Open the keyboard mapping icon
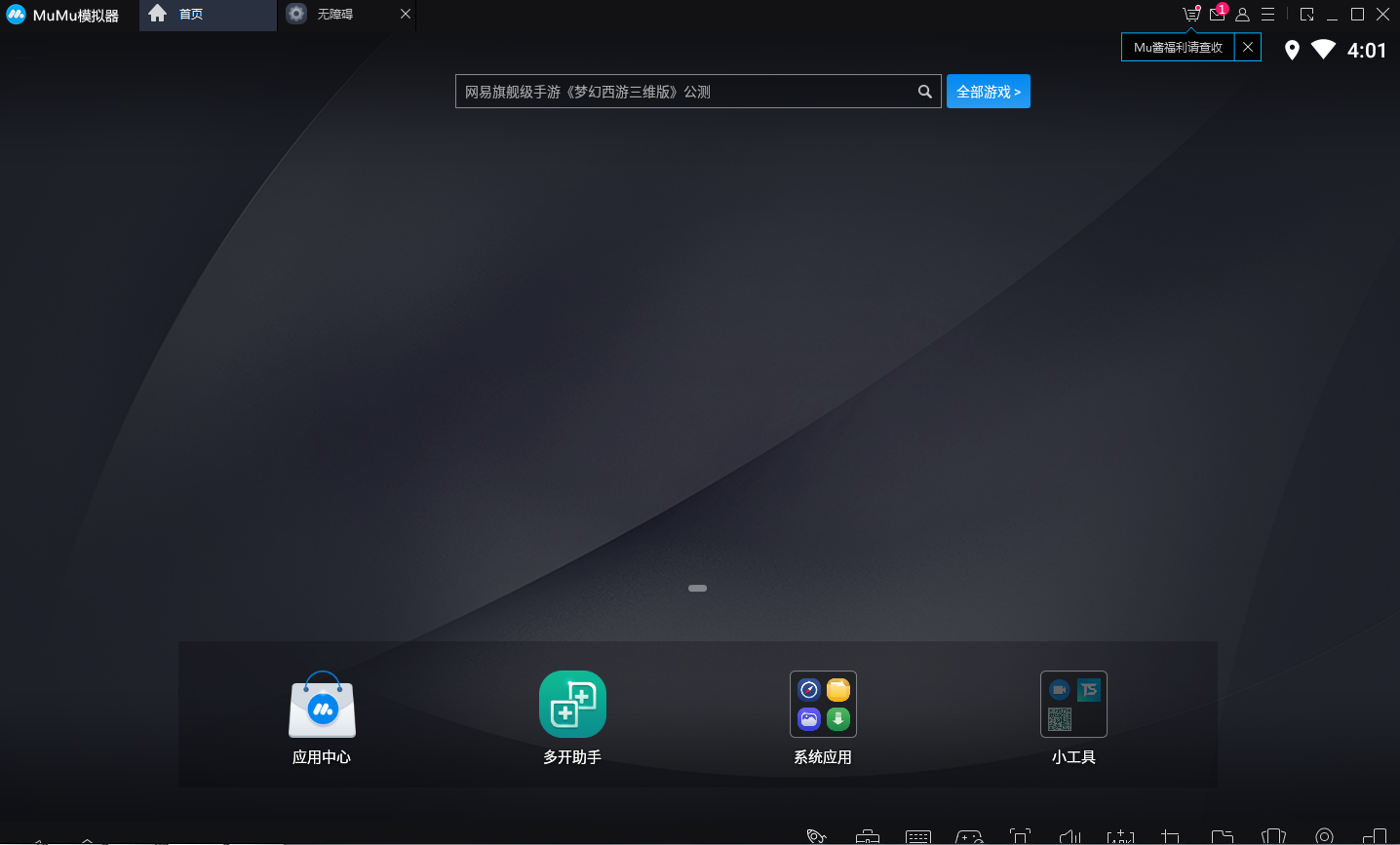This screenshot has height=845, width=1400. (x=918, y=836)
